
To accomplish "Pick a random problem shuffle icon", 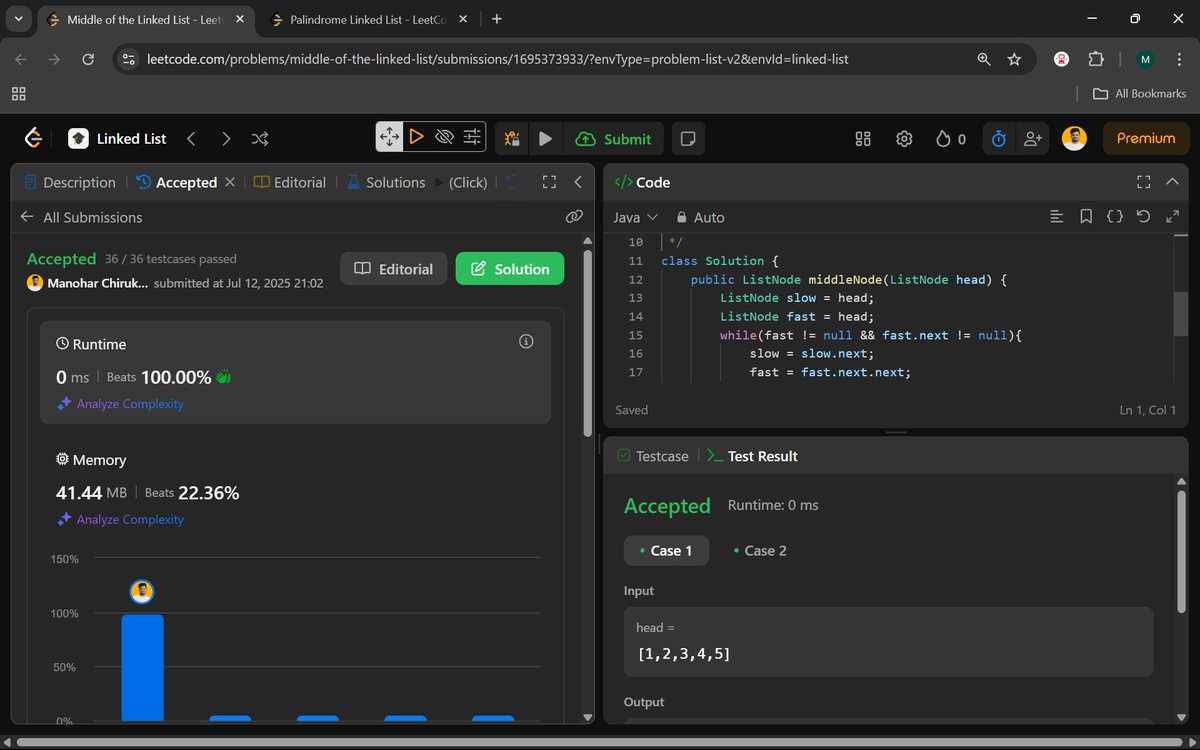I will pyautogui.click(x=260, y=139).
